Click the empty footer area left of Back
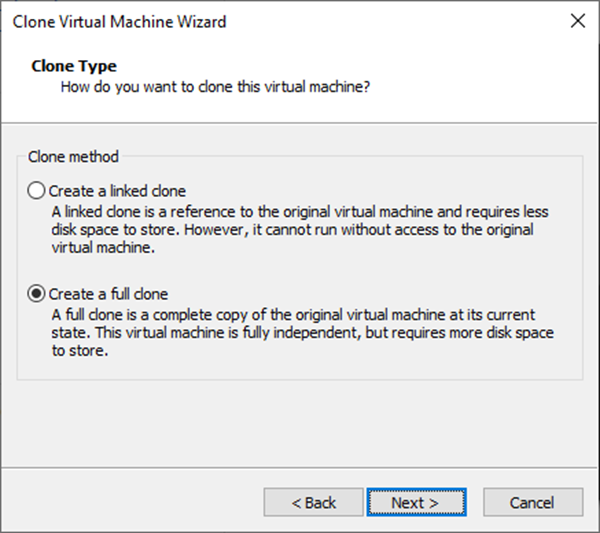 tap(130, 502)
